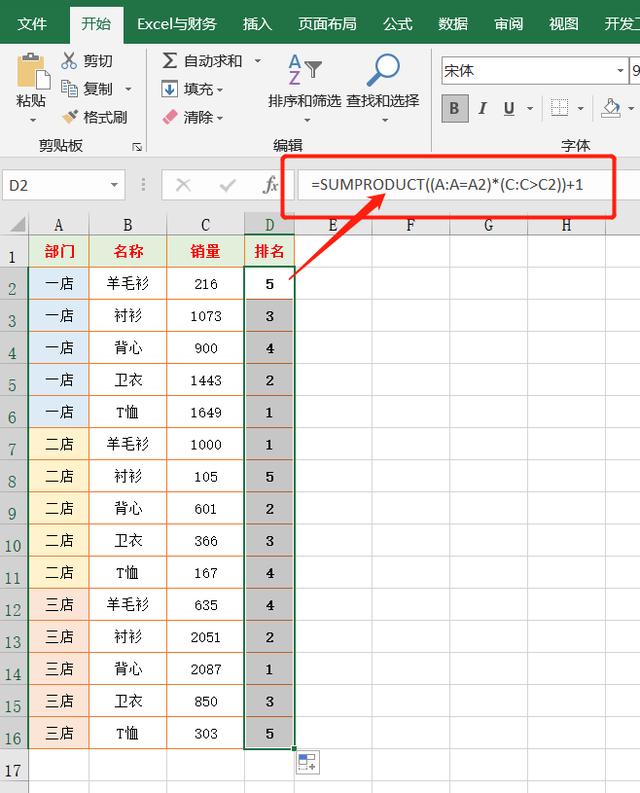Click the 卫衣 cell in row 15

pos(127,701)
